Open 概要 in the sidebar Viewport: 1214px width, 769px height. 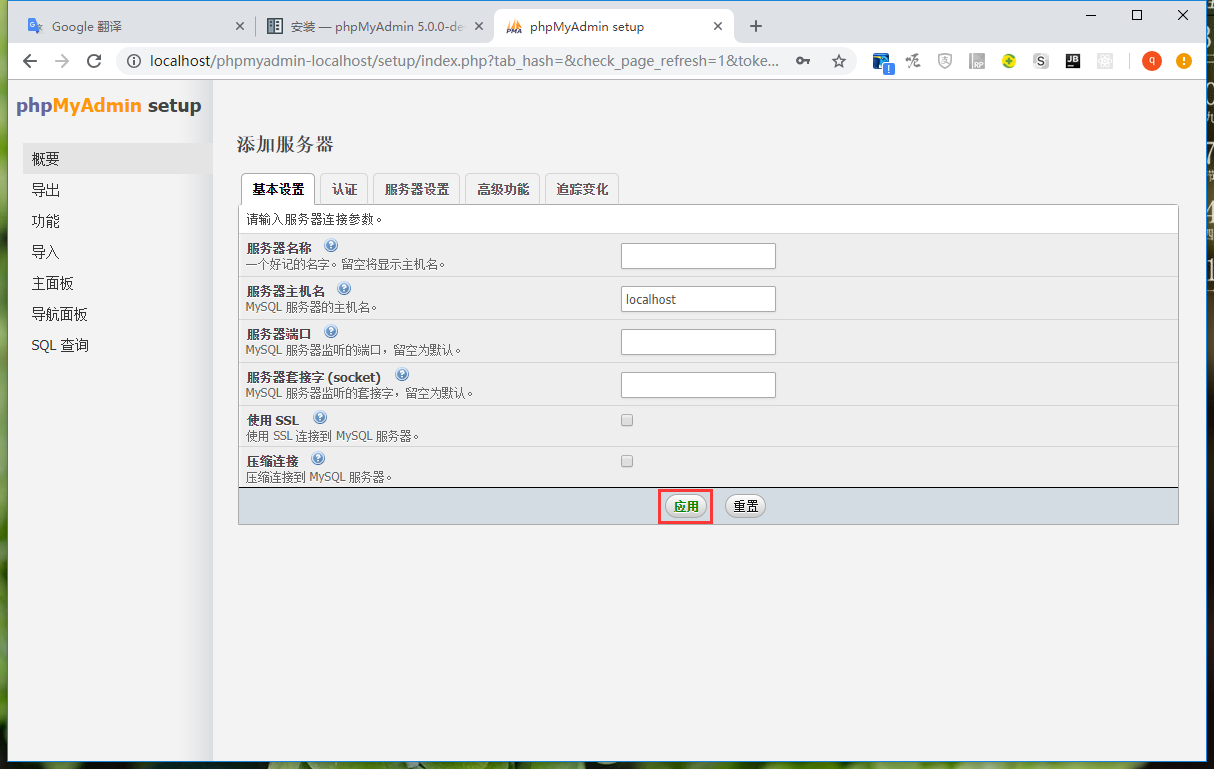point(118,159)
